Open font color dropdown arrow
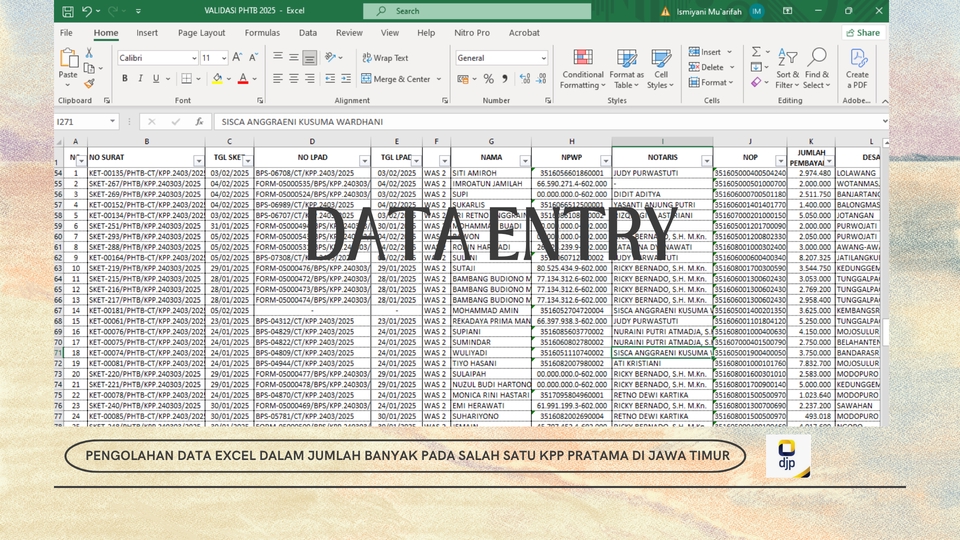 (x=254, y=79)
